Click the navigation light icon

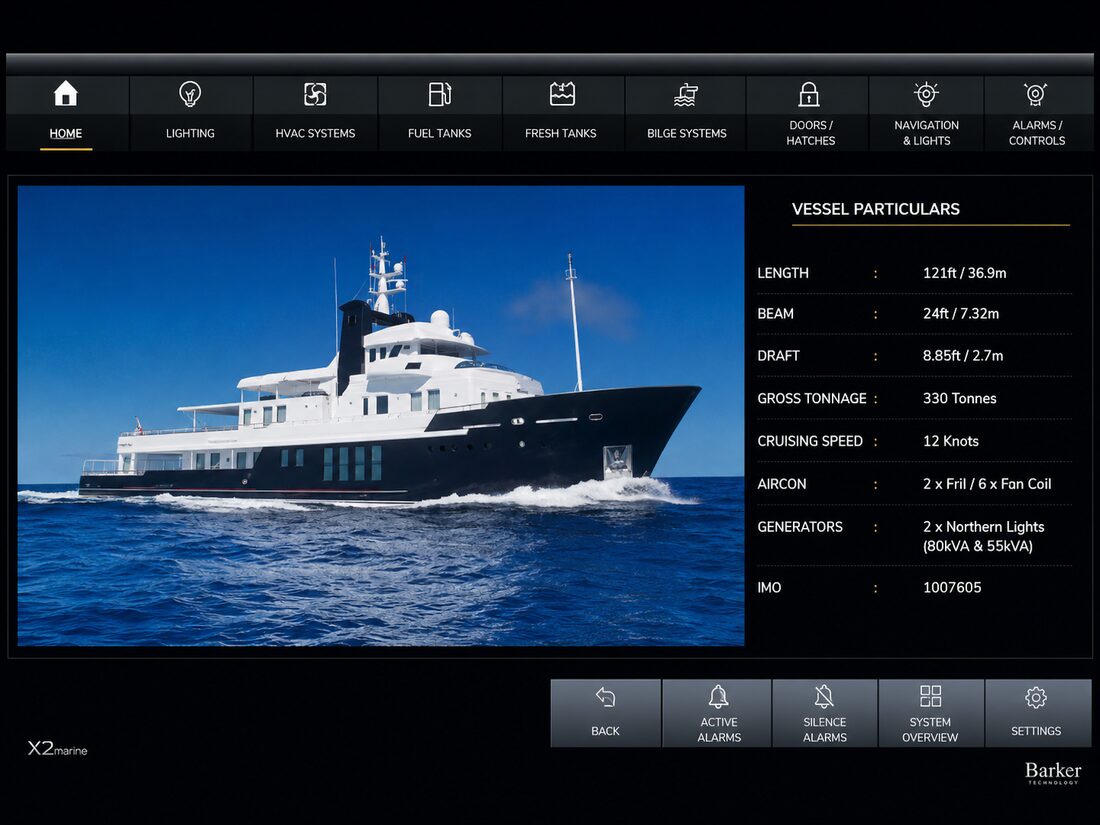point(926,94)
